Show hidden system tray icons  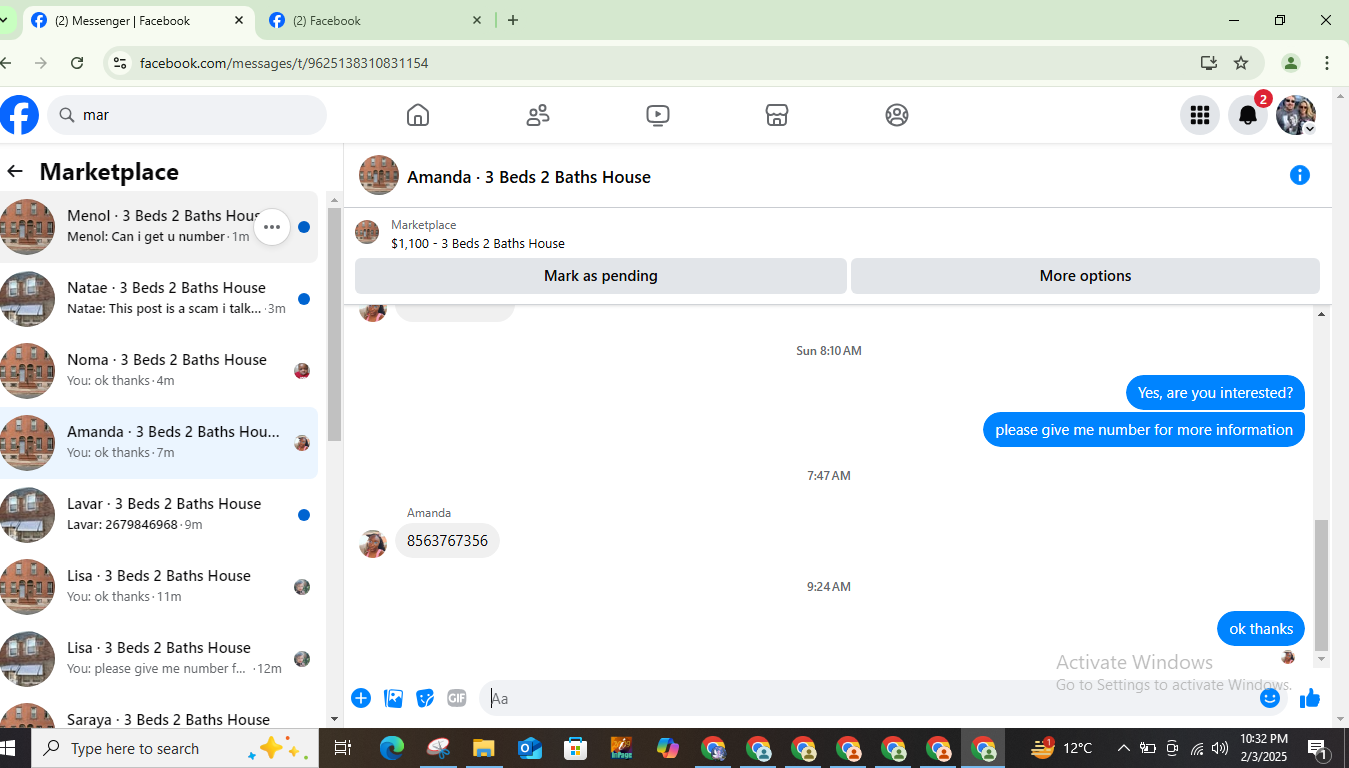click(1124, 748)
